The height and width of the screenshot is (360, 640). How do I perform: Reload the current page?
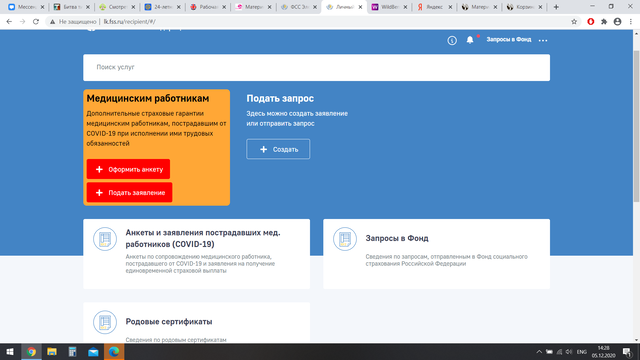36,22
